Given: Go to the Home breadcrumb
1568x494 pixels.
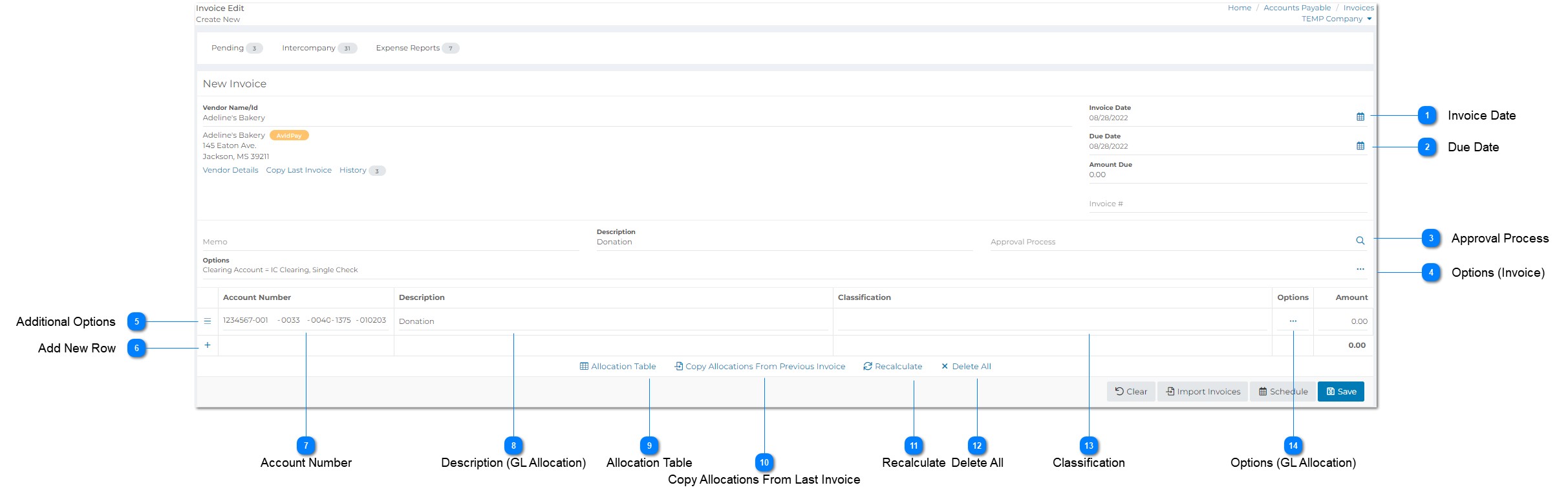Looking at the screenshot, I should [x=1240, y=8].
